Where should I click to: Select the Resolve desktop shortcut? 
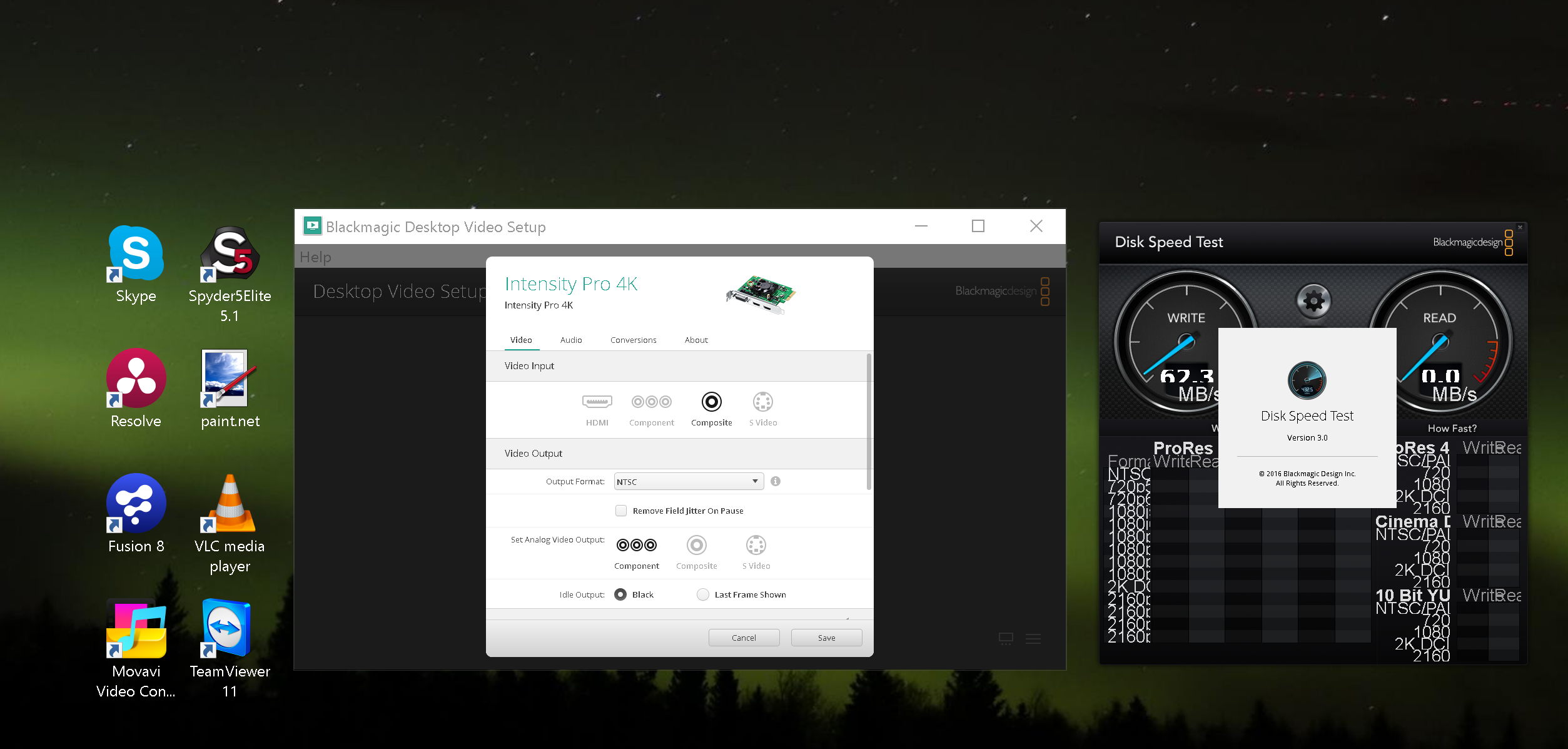tap(136, 389)
